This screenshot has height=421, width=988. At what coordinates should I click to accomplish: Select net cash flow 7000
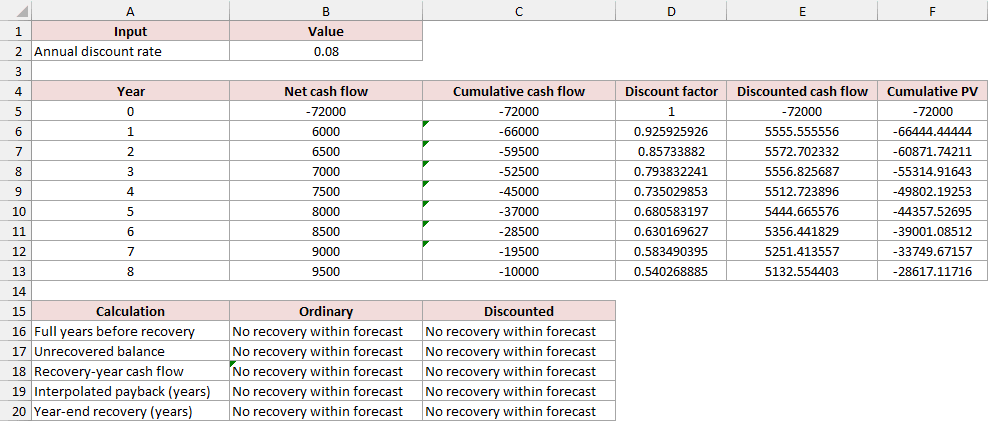coord(326,172)
